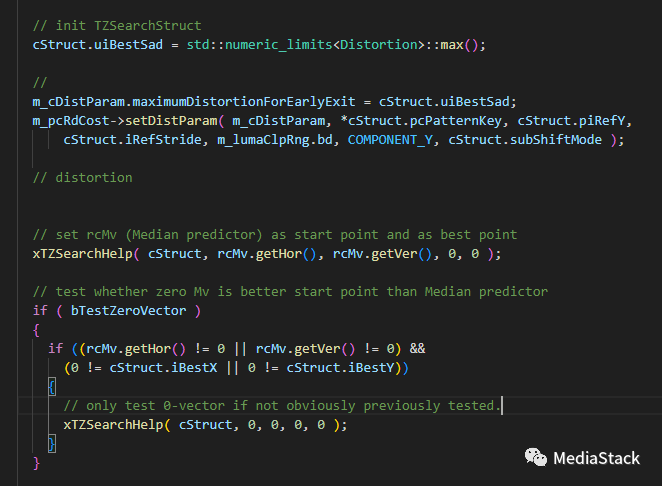Click the piRefY argument
The image size is (662, 486).
click(x=586, y=120)
